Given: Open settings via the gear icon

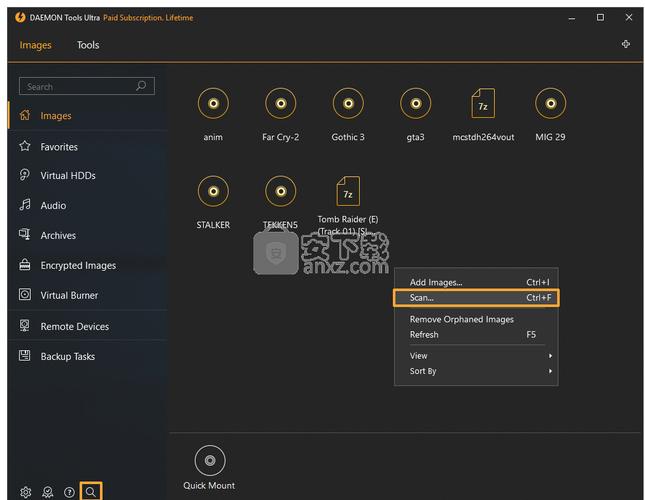Looking at the screenshot, I should [26, 492].
